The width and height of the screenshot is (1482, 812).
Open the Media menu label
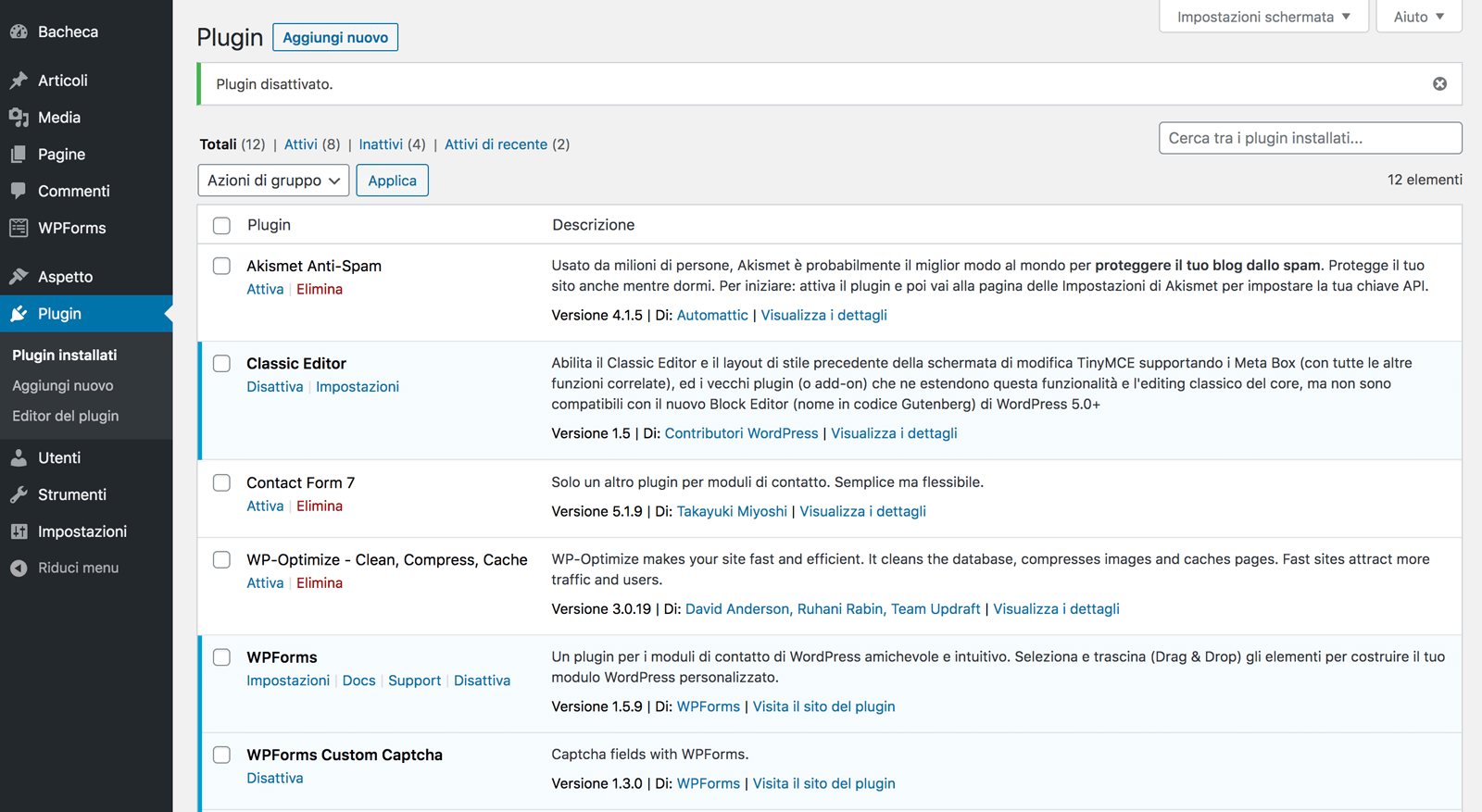coord(59,118)
